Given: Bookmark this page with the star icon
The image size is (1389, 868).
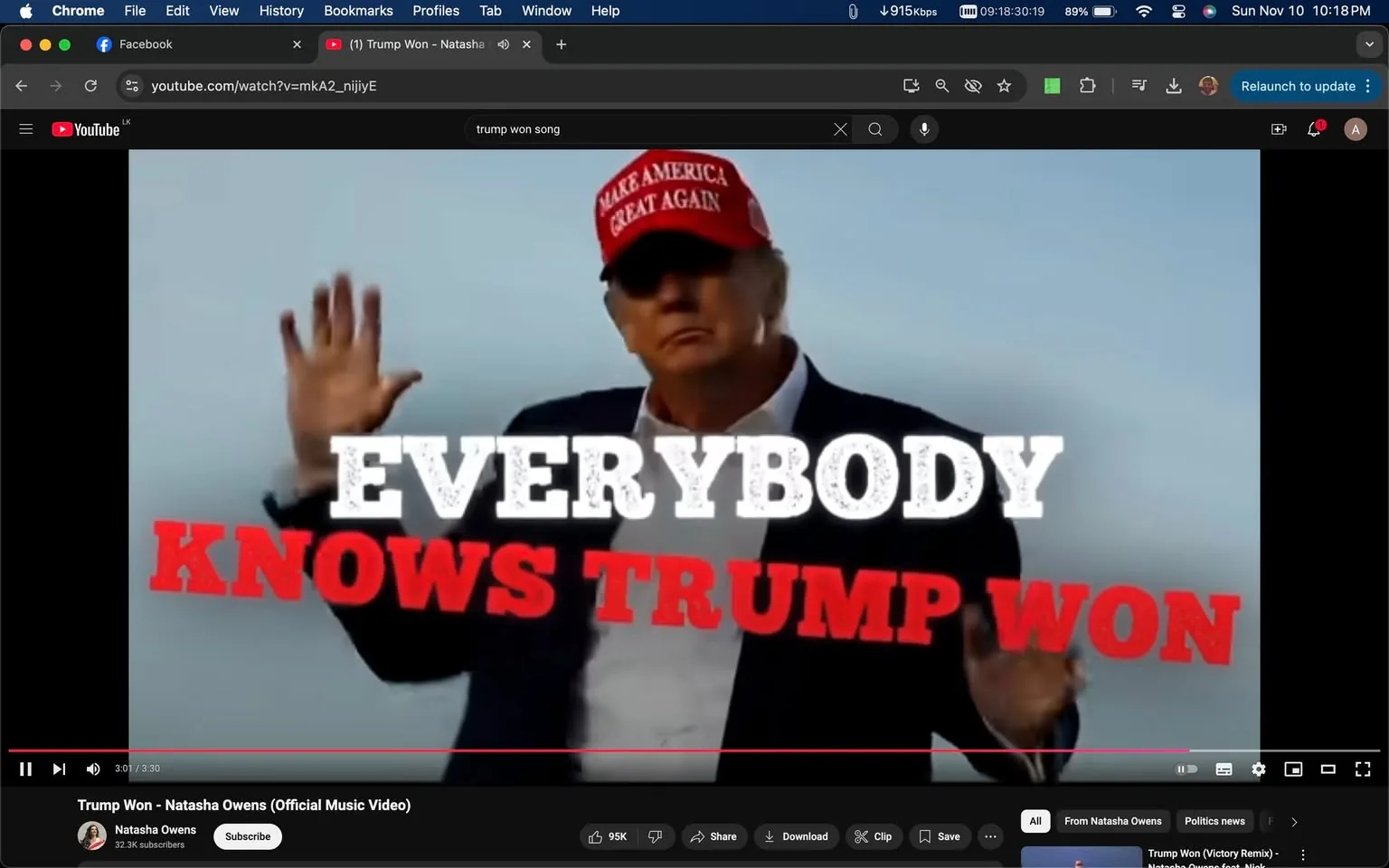Looking at the screenshot, I should 1004,85.
